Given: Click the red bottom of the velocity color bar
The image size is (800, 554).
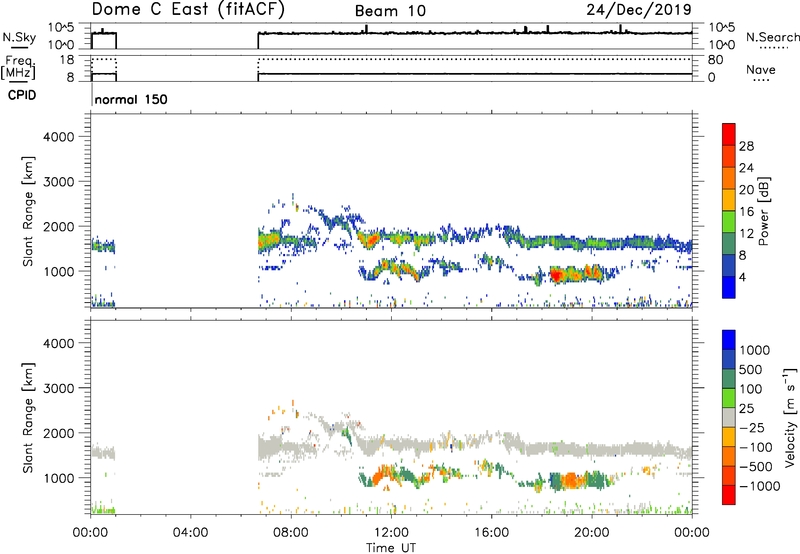Looking at the screenshot, I should (729, 495).
